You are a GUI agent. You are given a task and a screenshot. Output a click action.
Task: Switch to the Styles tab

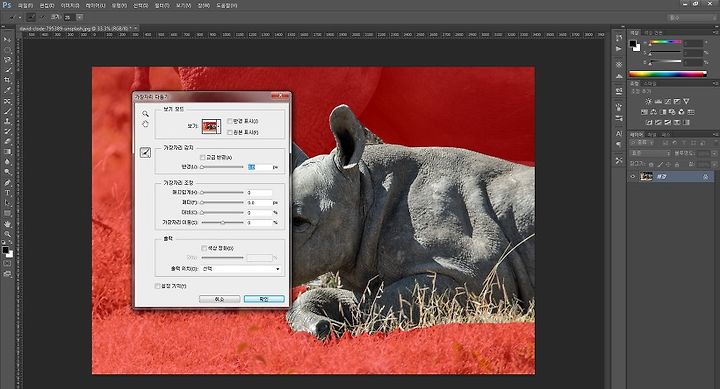tap(650, 84)
